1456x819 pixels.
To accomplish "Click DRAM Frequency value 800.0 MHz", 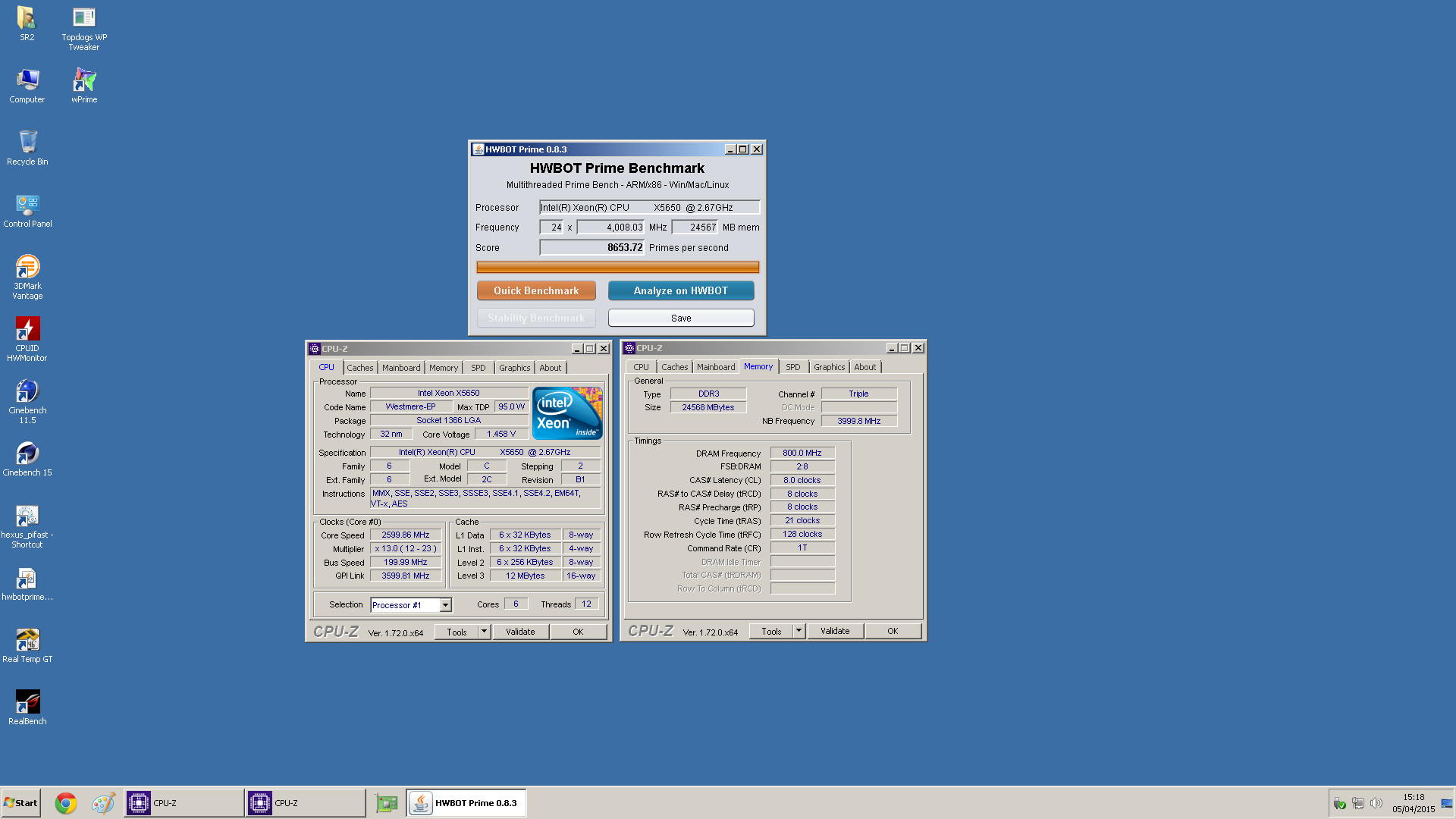I will click(x=802, y=453).
